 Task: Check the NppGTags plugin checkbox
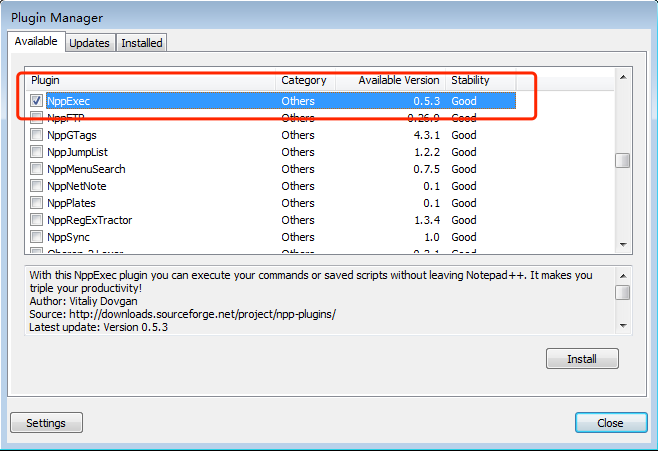[37, 135]
